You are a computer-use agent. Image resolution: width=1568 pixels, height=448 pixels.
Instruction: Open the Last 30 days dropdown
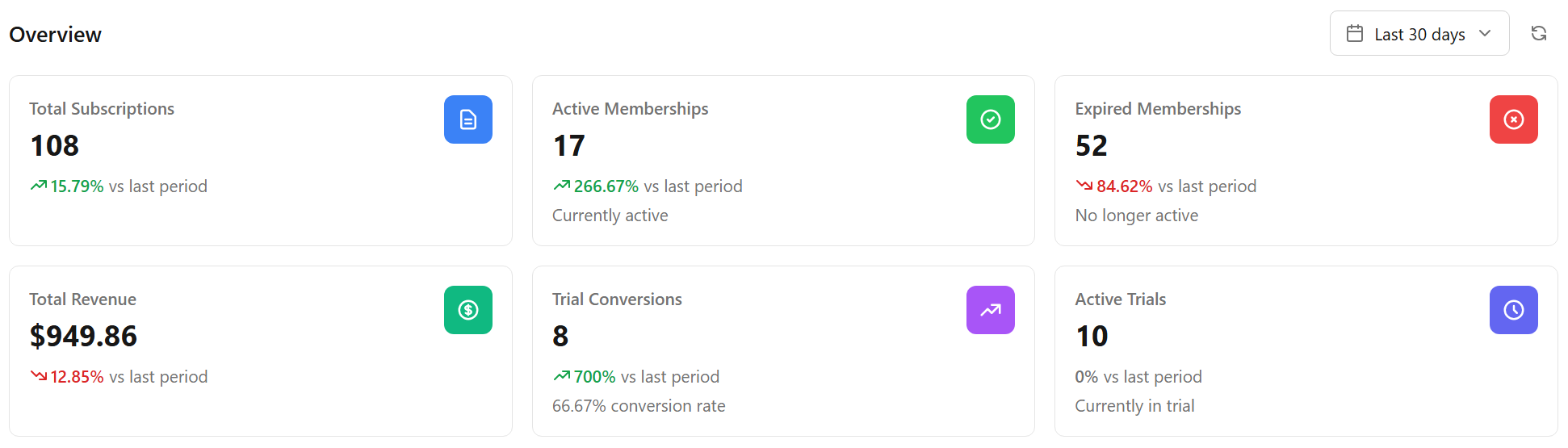(1419, 34)
